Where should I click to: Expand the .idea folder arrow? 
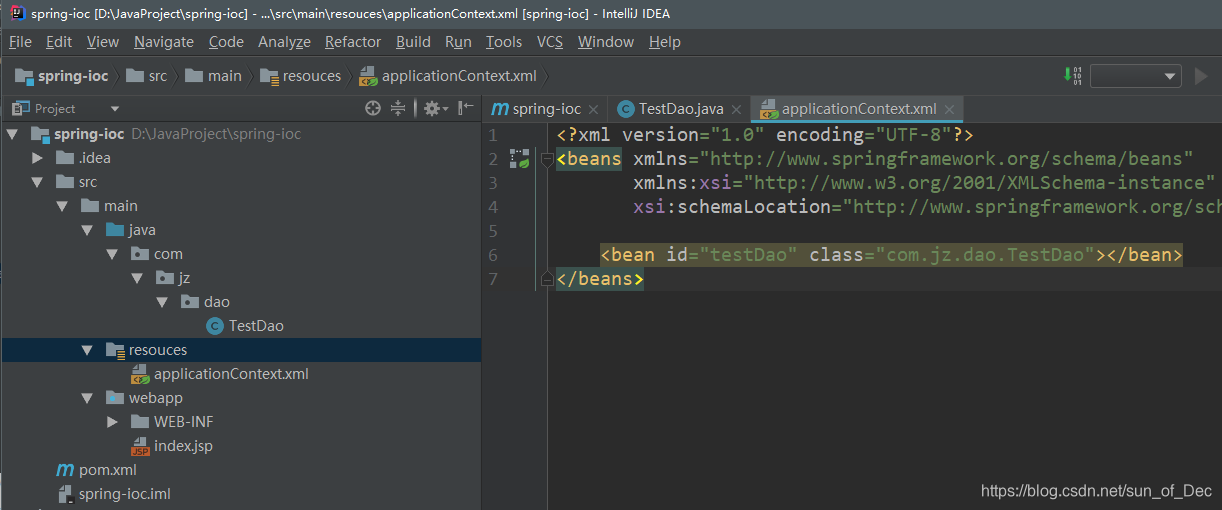pyautogui.click(x=37, y=158)
